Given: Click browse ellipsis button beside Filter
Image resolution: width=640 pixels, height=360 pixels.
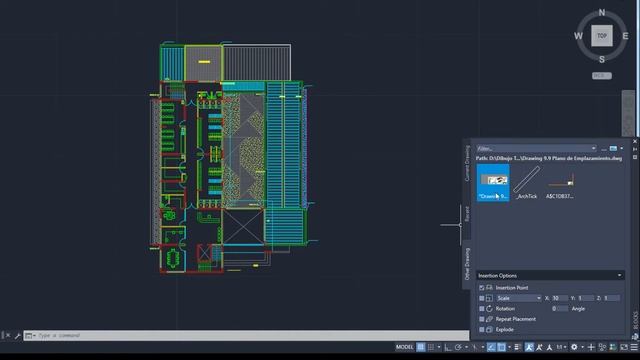Looking at the screenshot, I should (604, 149).
